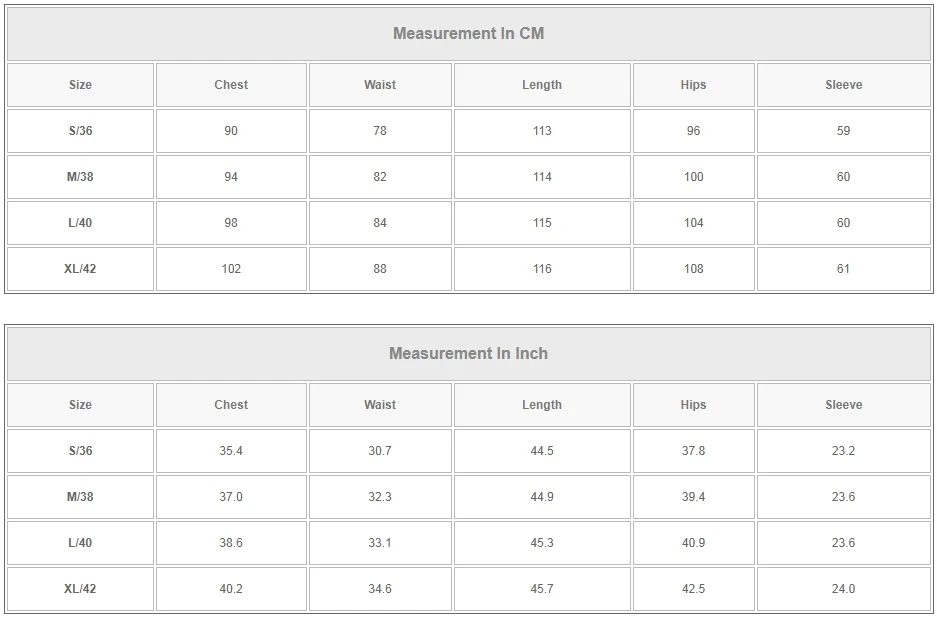Click the XL/42 row label in Inch table
Image resolution: width=937 pixels, height=619 pixels.
[80, 589]
